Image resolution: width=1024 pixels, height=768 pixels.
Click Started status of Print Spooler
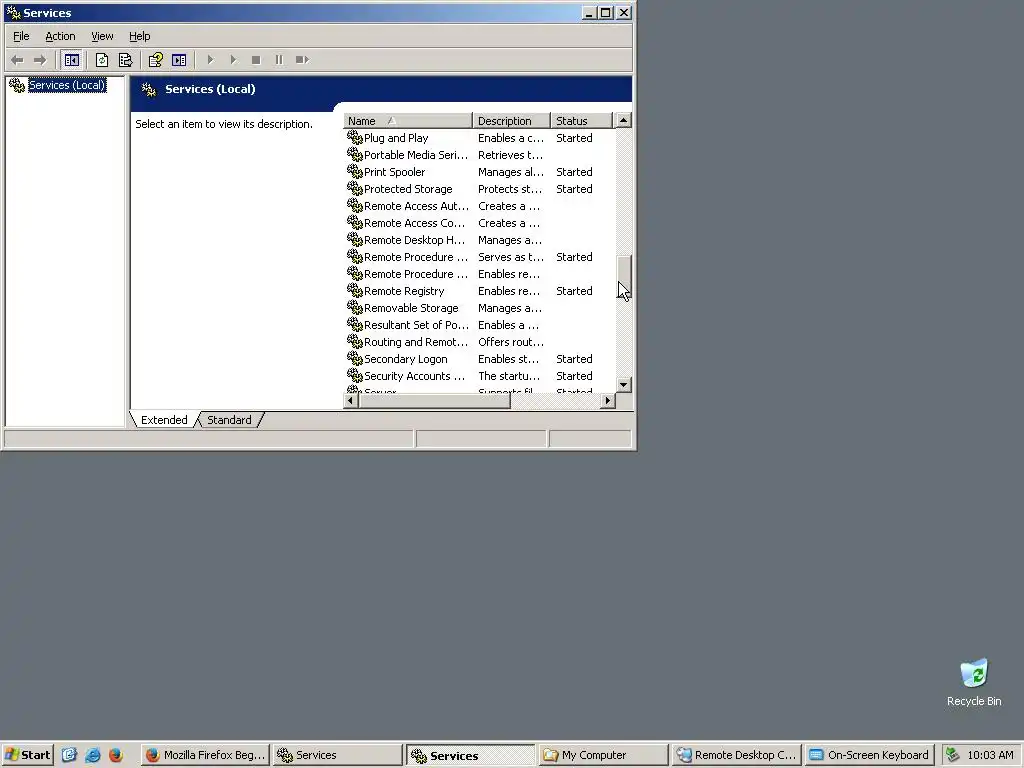(x=574, y=172)
